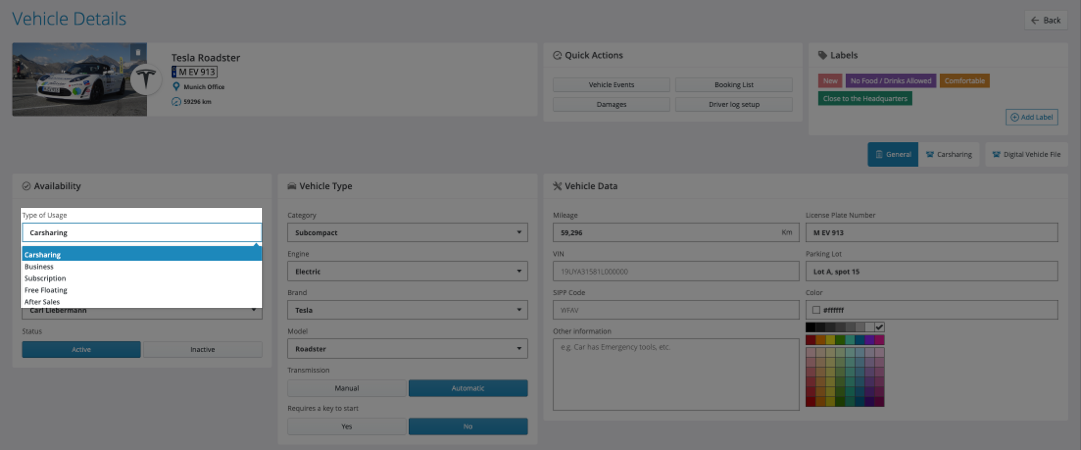Click the Tesla Roadster vehicle photo
This screenshot has width=1081, height=450.
(79, 79)
